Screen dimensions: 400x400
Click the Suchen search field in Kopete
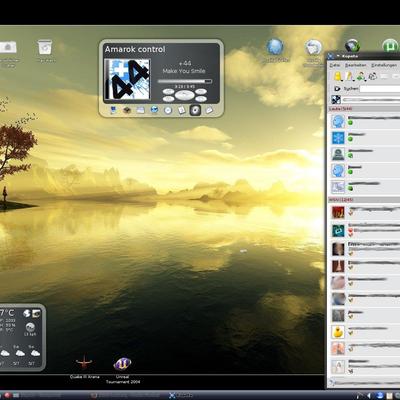(380, 89)
